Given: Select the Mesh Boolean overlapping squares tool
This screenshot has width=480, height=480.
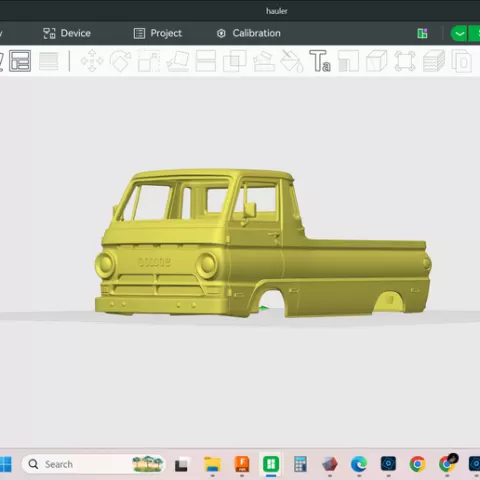Looking at the screenshot, I should click(235, 61).
